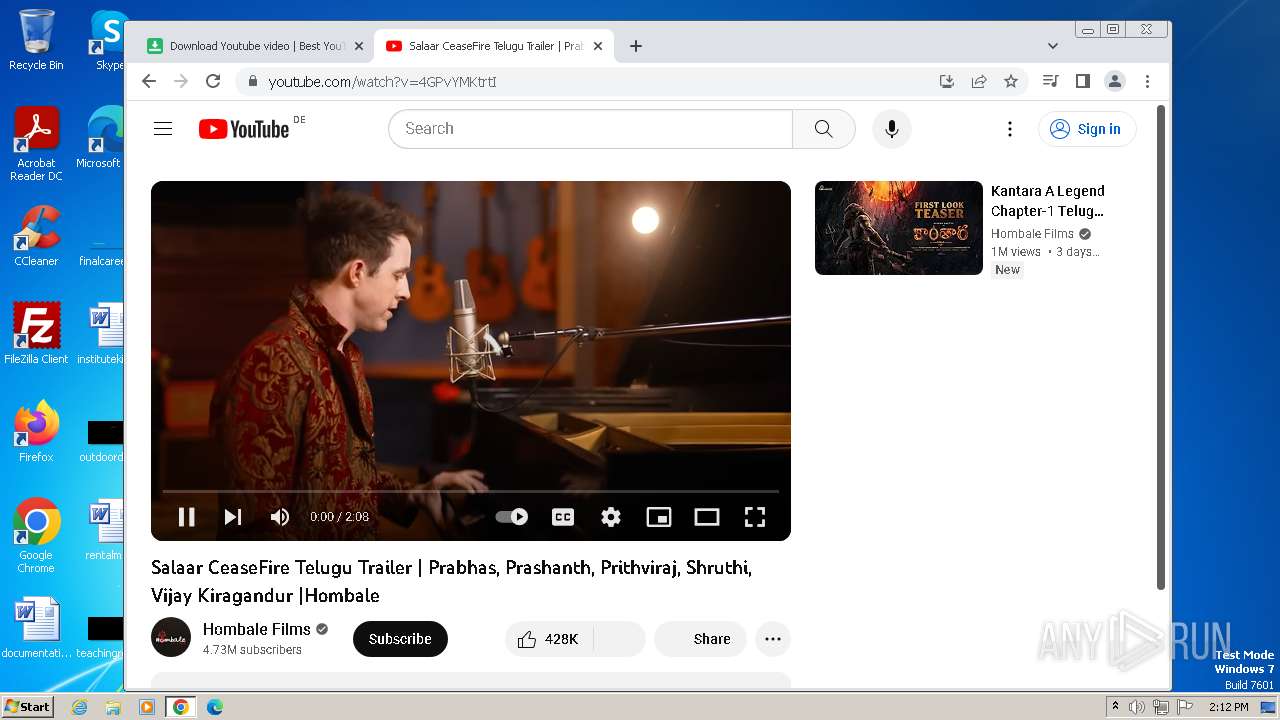The width and height of the screenshot is (1280, 720).
Task: Click the page vertical scrollbar
Action: [x=1160, y=348]
